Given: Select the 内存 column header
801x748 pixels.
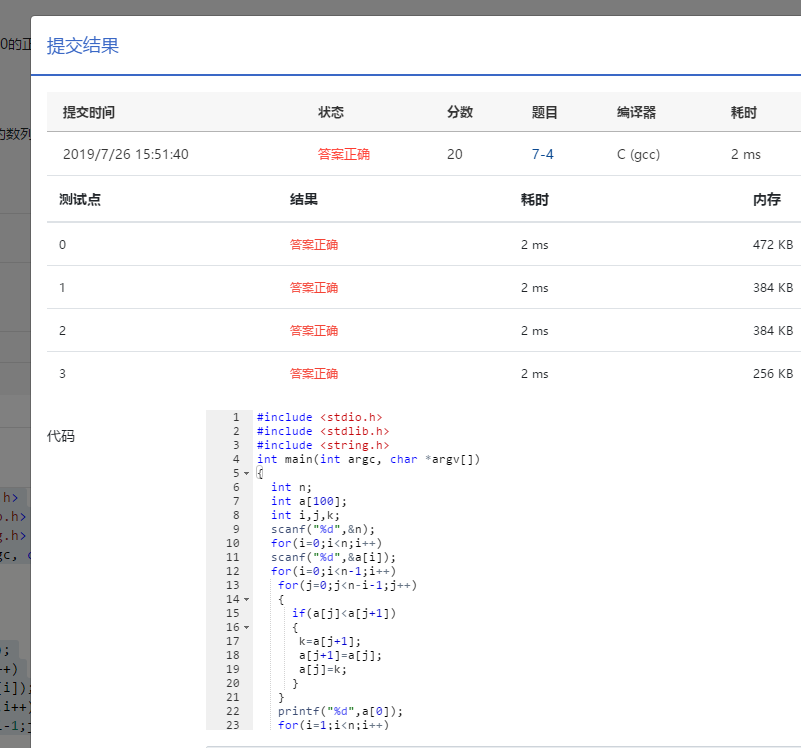Looking at the screenshot, I should click(767, 199).
